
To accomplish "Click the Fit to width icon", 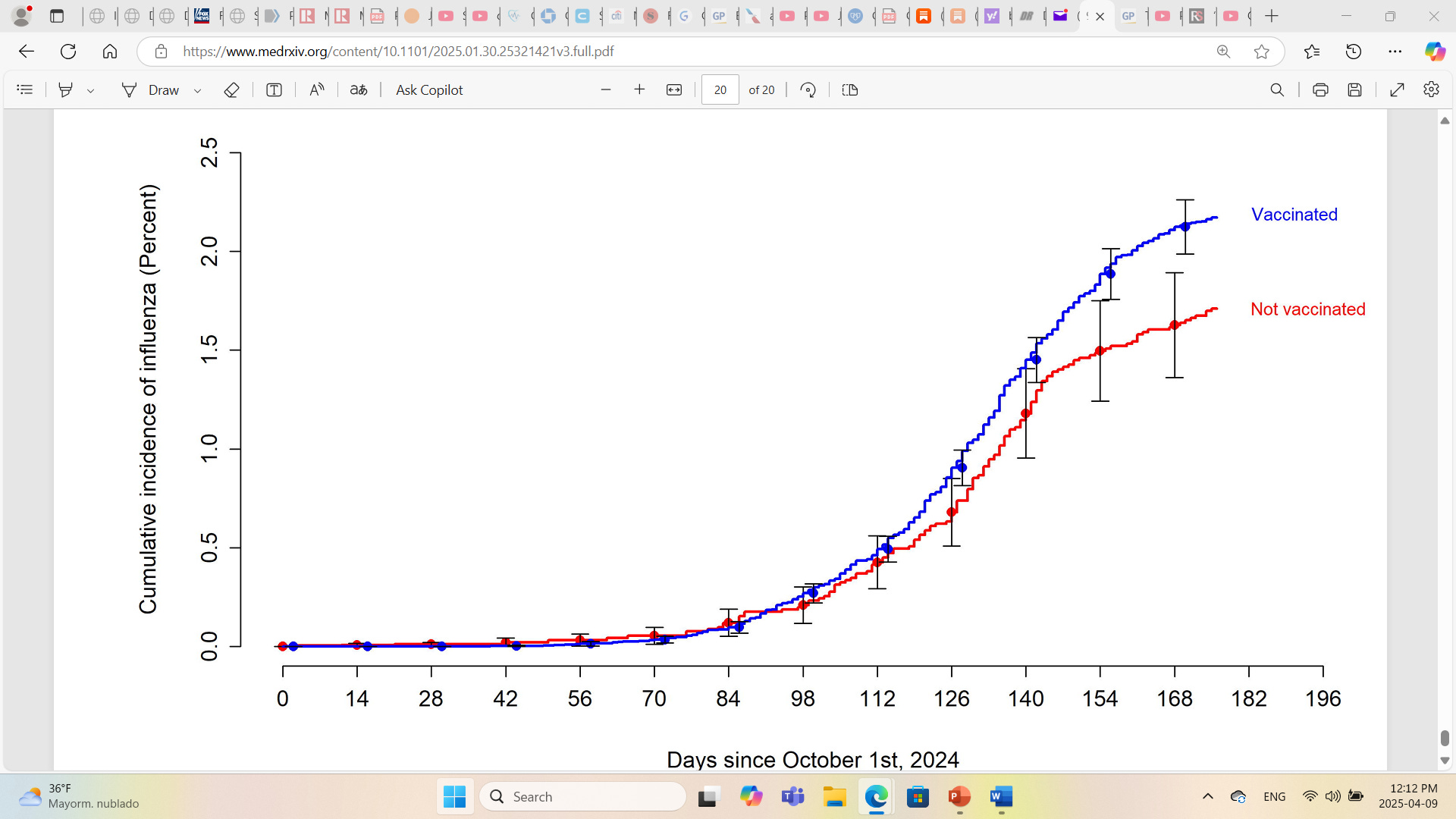I will click(x=673, y=89).
